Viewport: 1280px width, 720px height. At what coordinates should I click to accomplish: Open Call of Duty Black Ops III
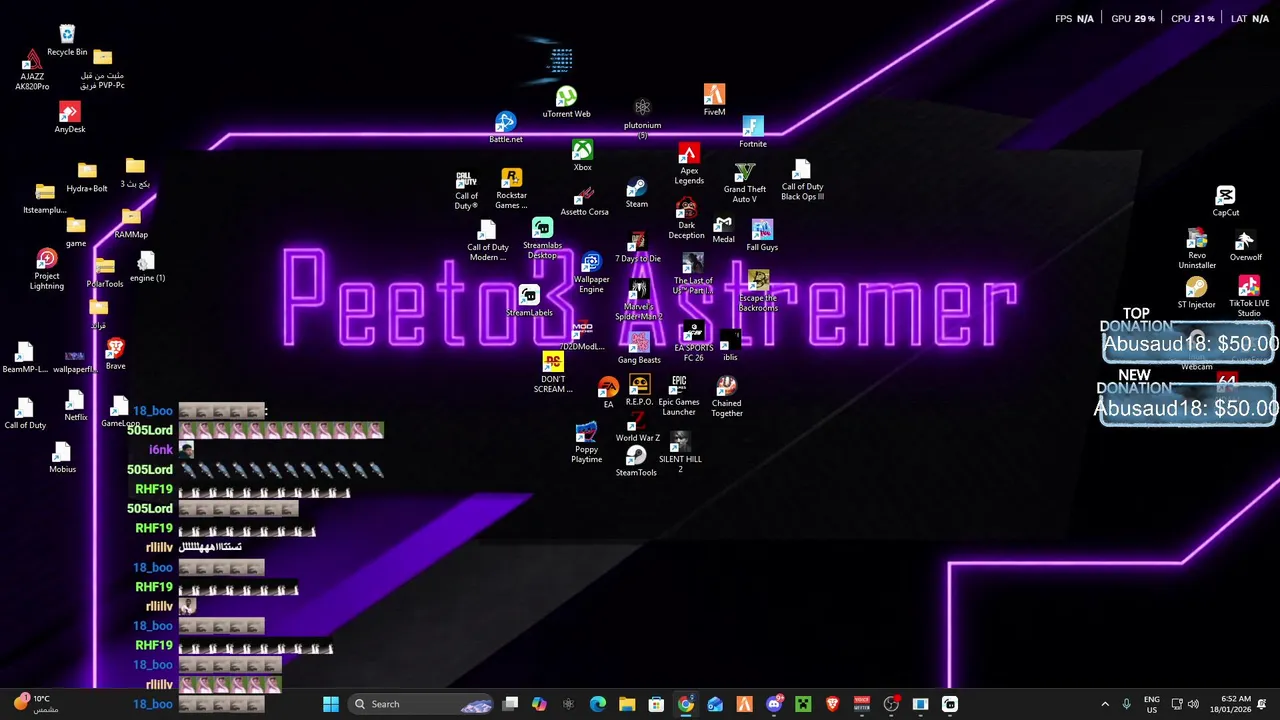coord(802,180)
